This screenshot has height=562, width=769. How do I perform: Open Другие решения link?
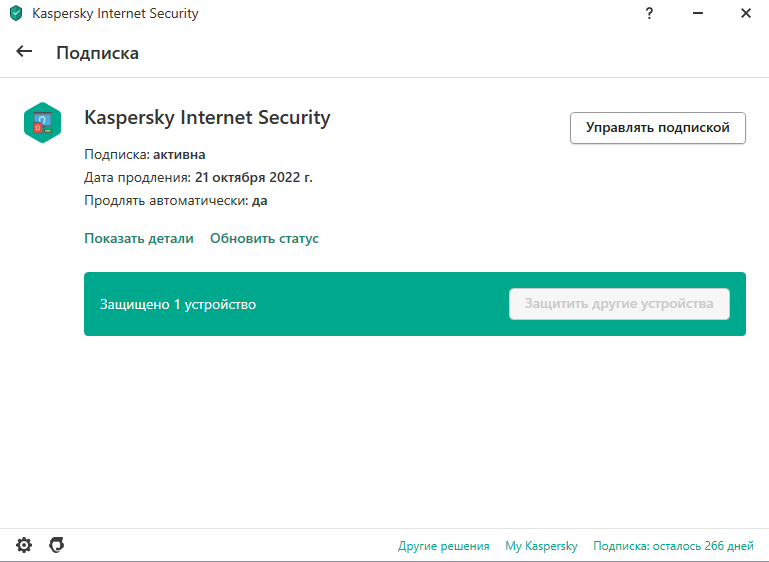[443, 546]
